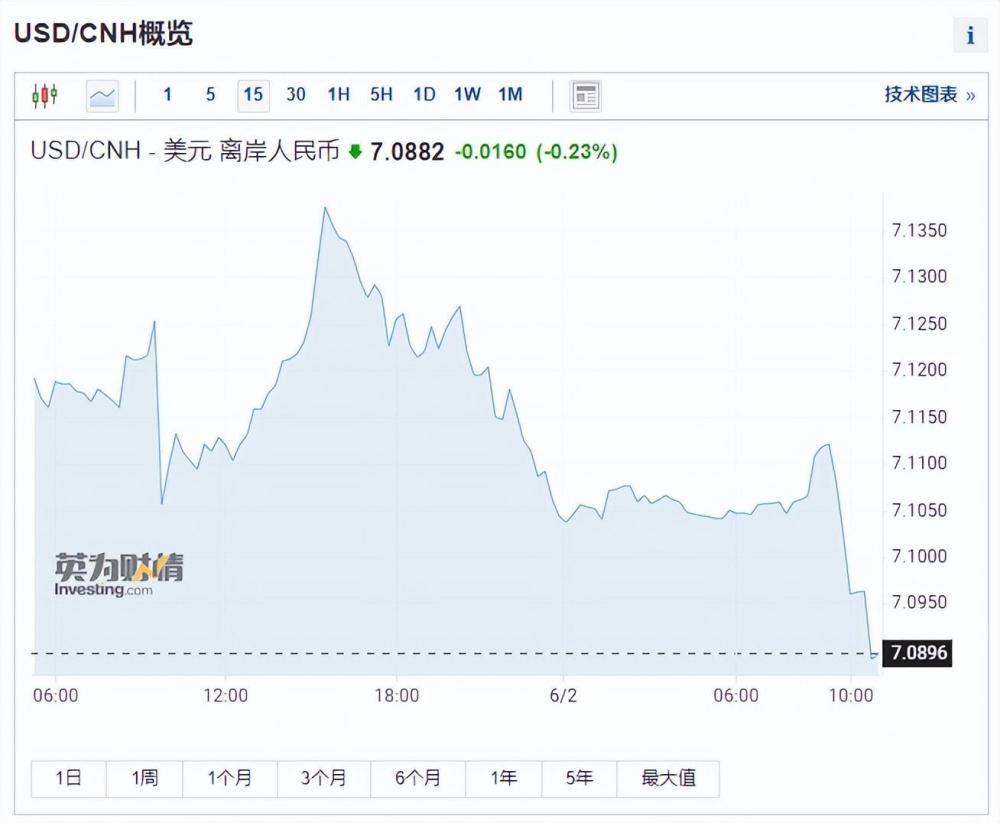The height and width of the screenshot is (823, 1000).
Task: Select the 15-minute interval
Action: (253, 95)
